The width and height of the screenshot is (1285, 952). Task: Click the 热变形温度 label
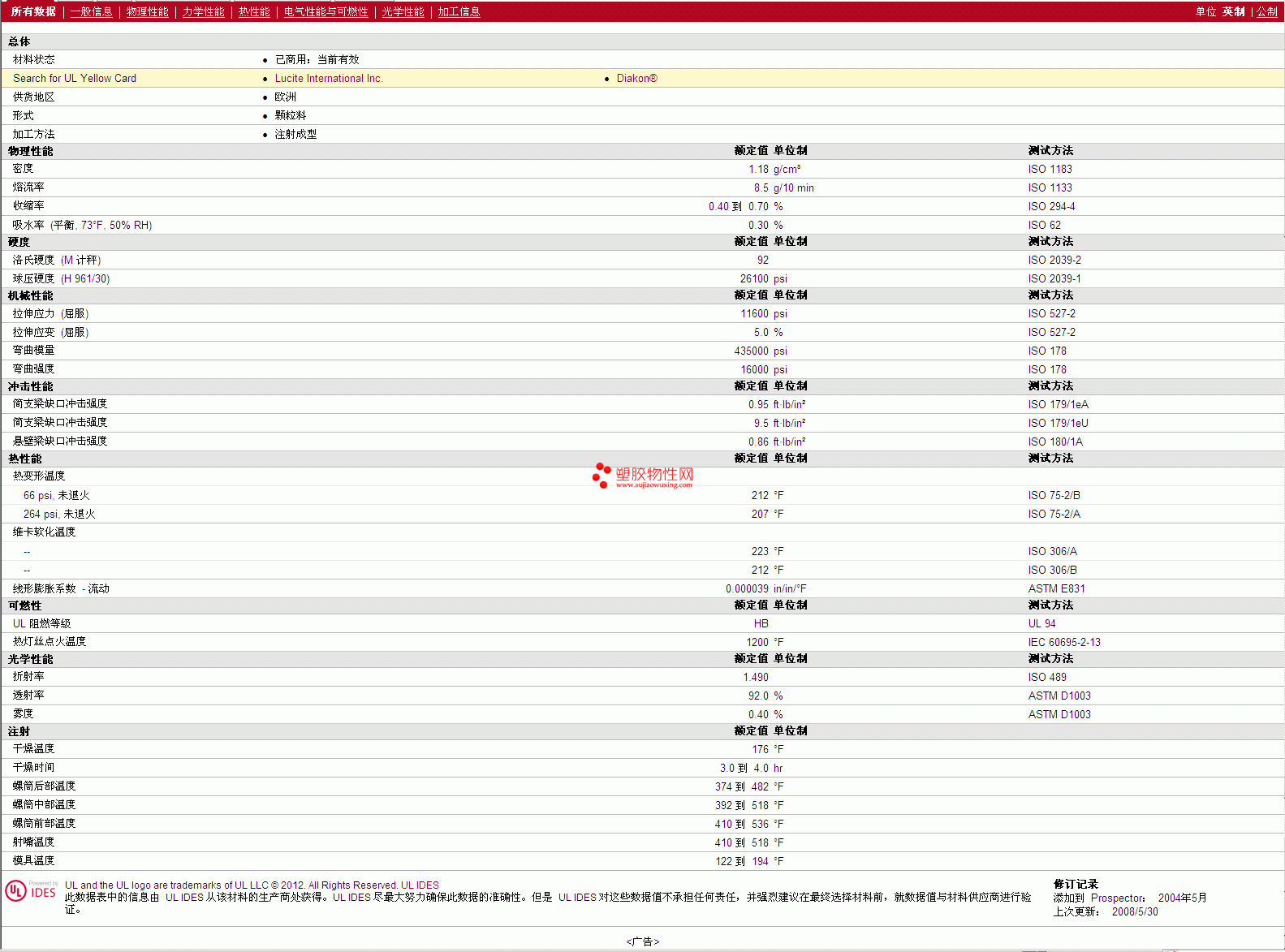(x=39, y=476)
